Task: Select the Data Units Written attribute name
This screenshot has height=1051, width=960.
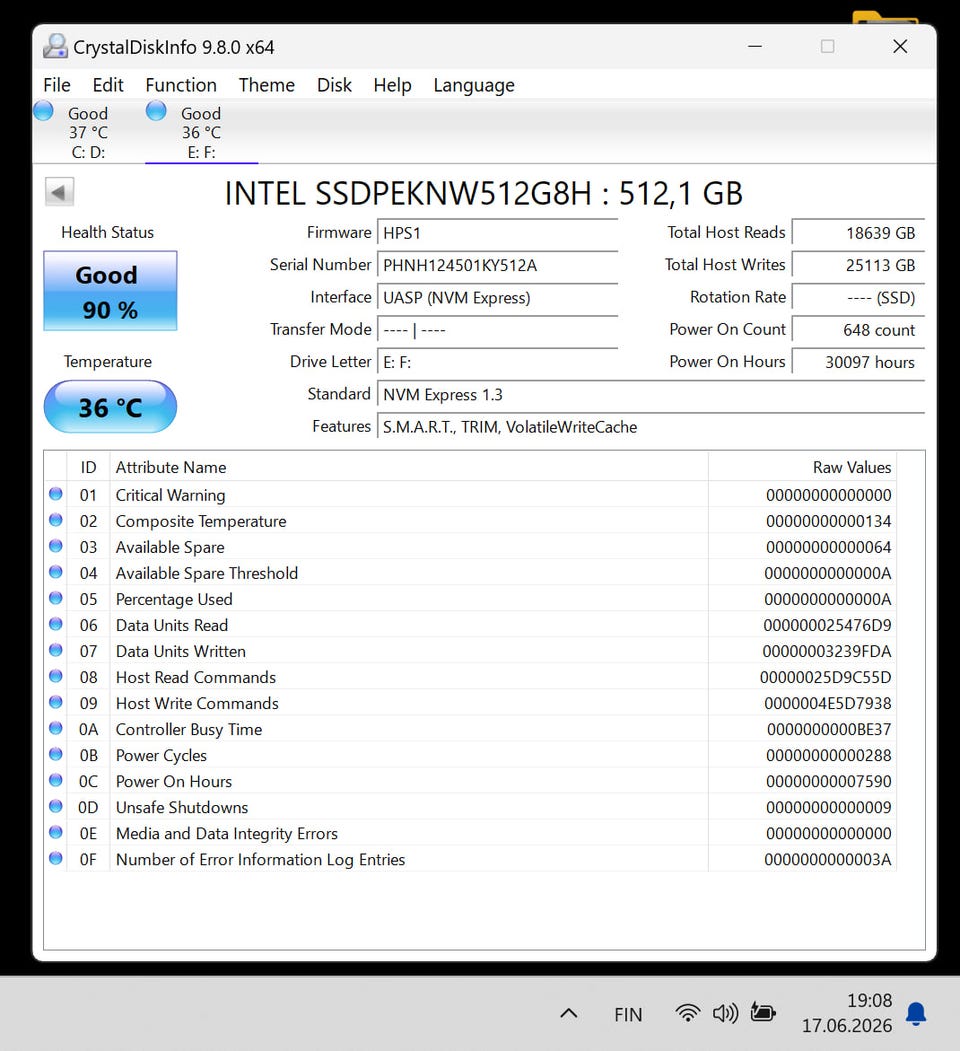Action: [x=180, y=652]
